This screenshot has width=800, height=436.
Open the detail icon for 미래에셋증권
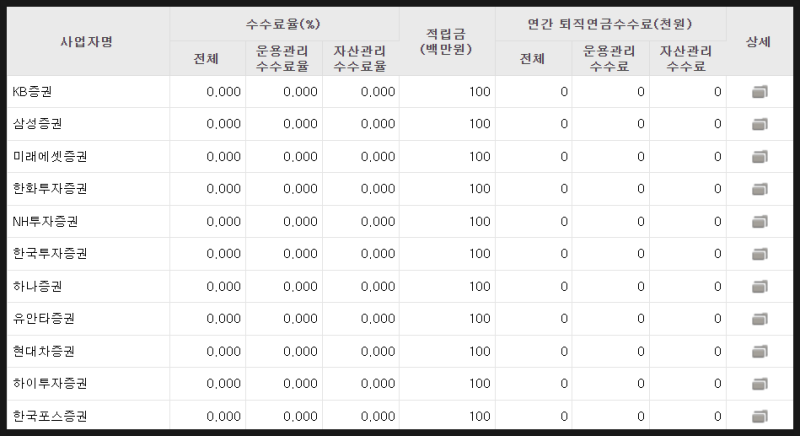760,157
